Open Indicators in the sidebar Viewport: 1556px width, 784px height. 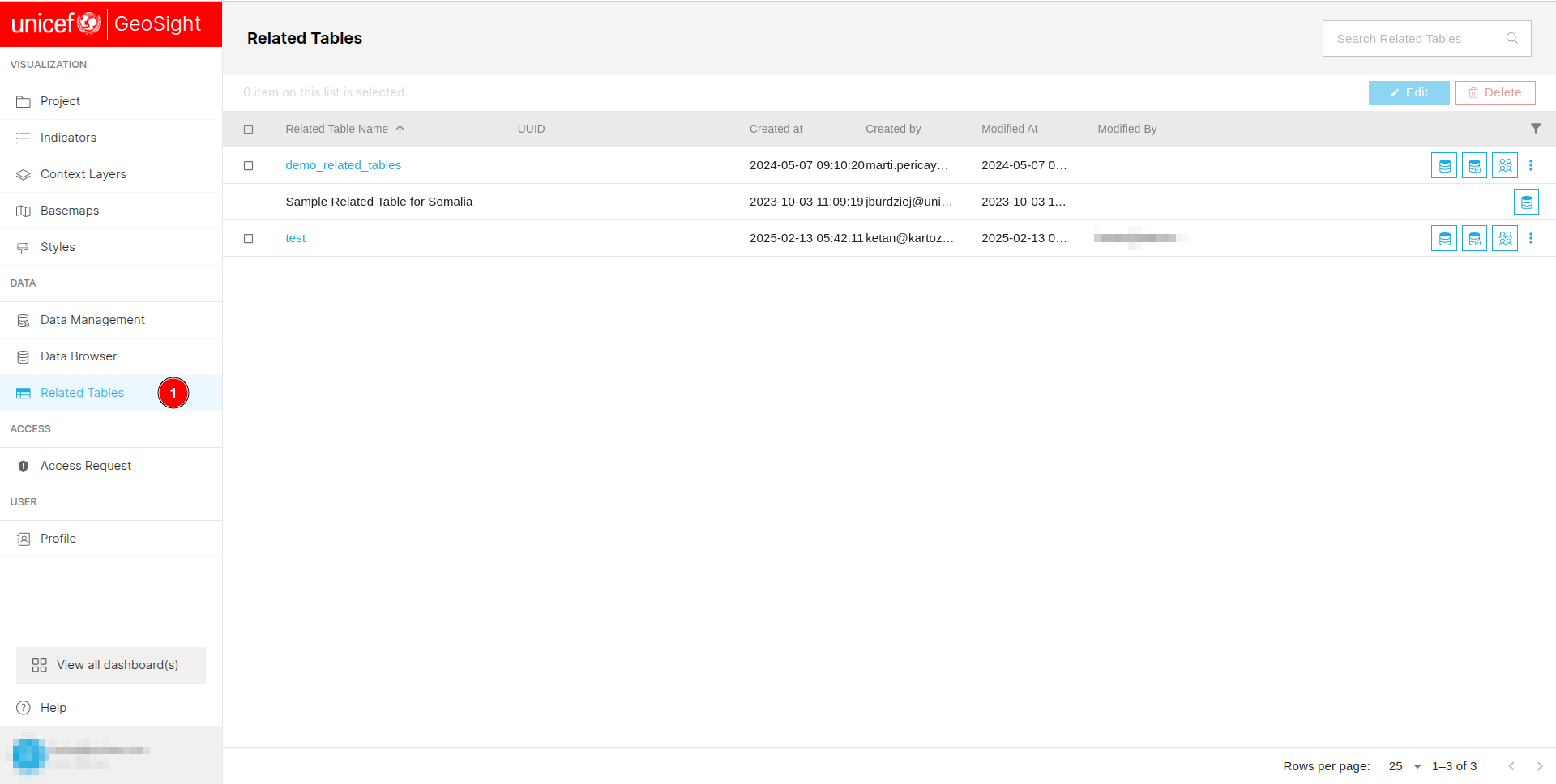[111, 138]
